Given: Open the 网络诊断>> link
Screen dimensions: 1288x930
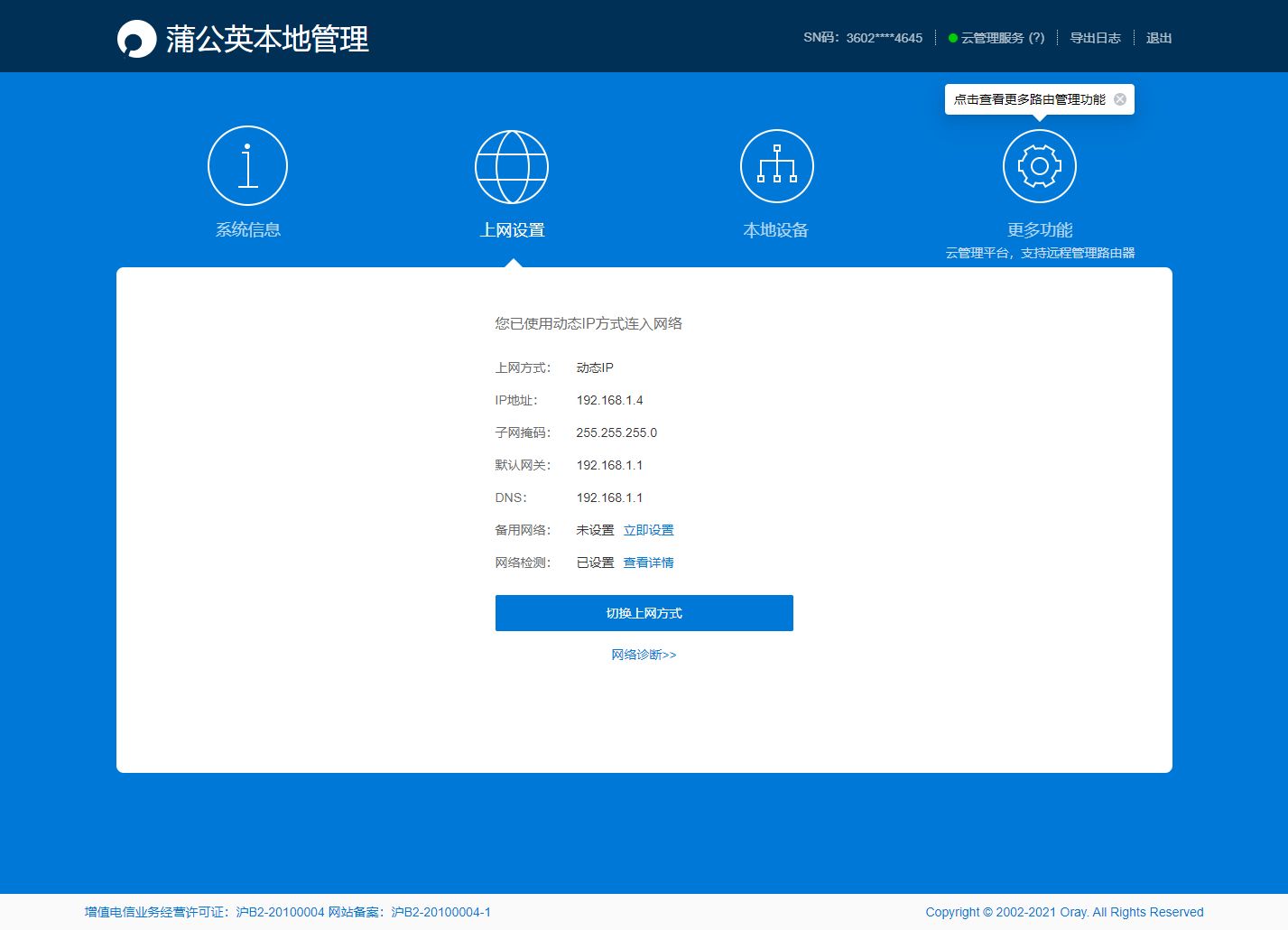Looking at the screenshot, I should coord(644,655).
